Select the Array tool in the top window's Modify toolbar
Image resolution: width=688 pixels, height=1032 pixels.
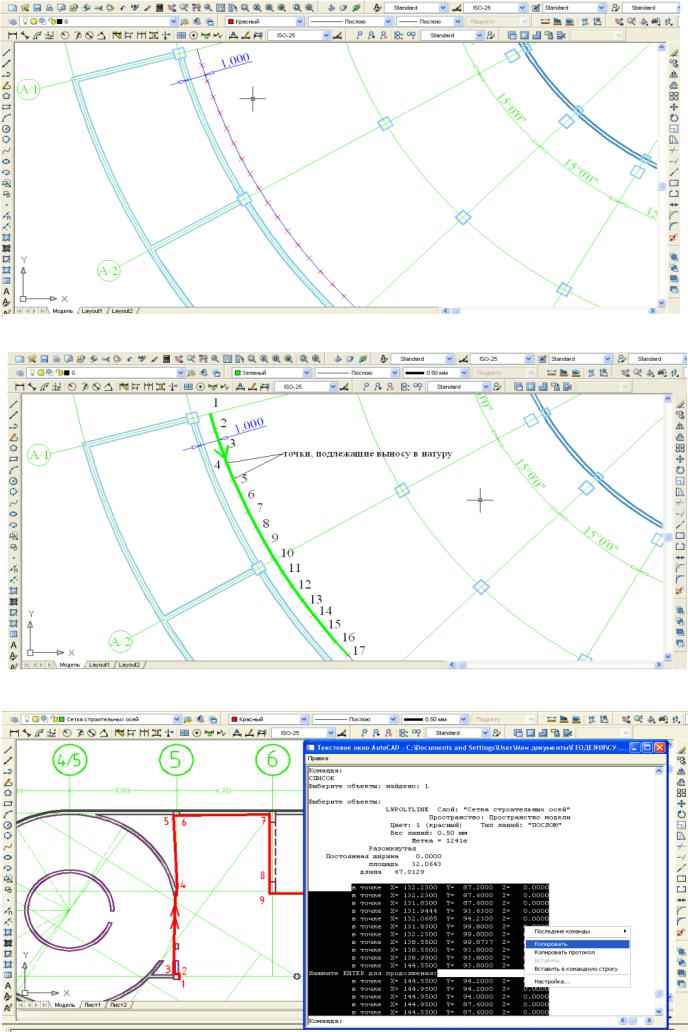674,96
